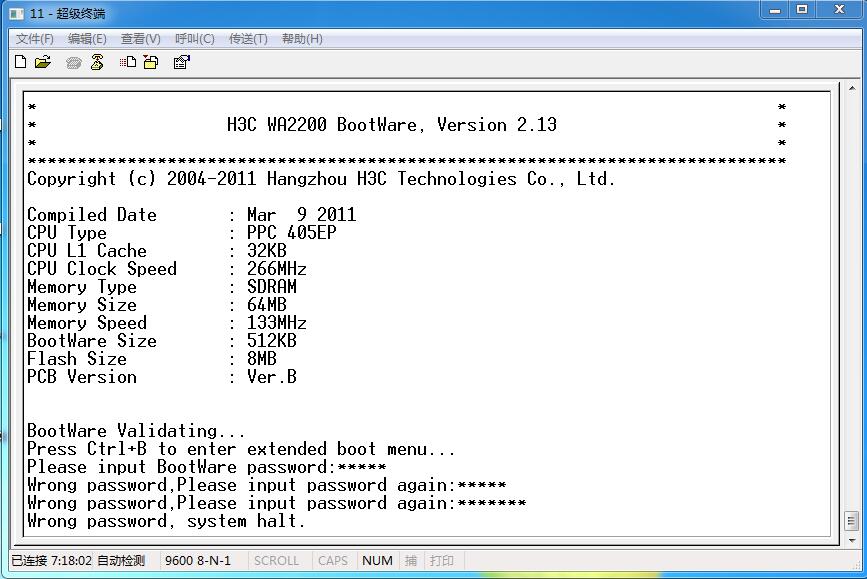The height and width of the screenshot is (579, 867).
Task: Click the 已连接 7:18:02 status entry
Action: pyautogui.click(x=51, y=561)
